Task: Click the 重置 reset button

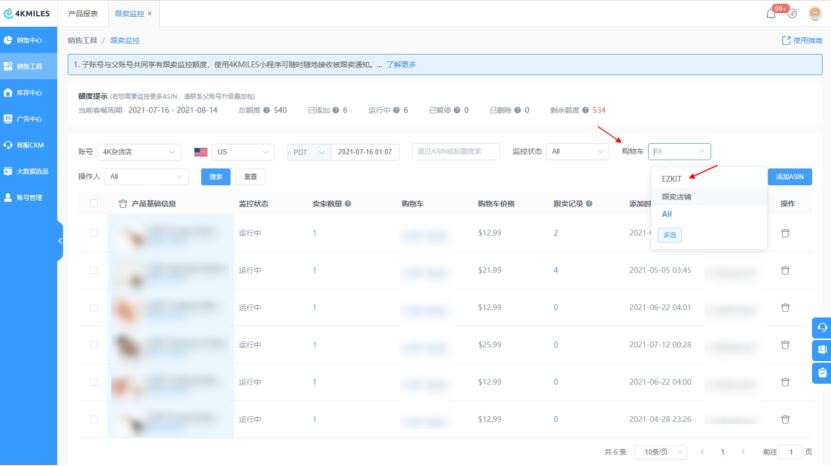Action: coord(250,177)
